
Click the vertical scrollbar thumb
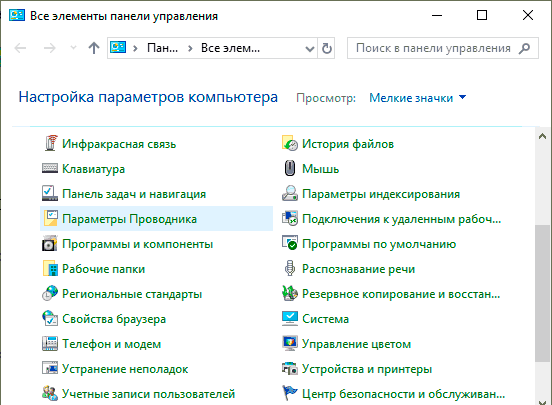542,293
